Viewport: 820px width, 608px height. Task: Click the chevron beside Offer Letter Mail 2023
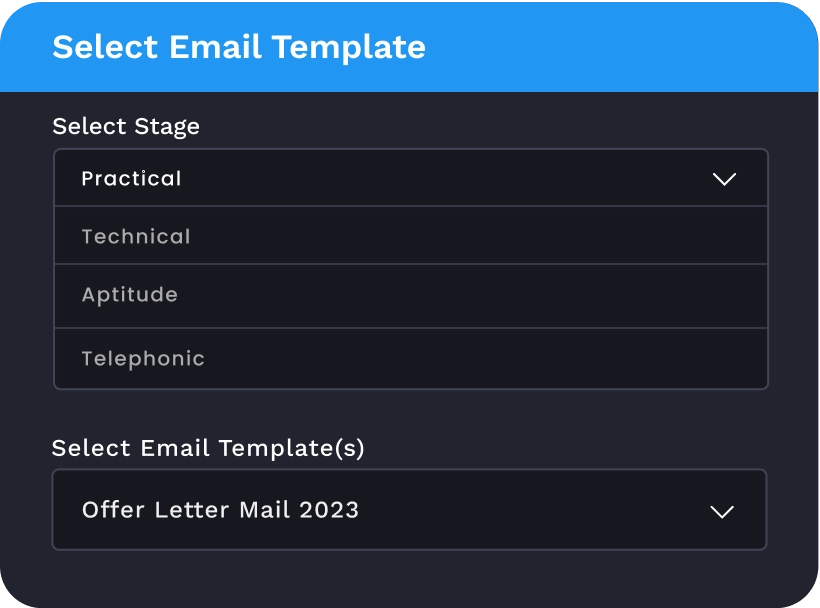click(721, 511)
